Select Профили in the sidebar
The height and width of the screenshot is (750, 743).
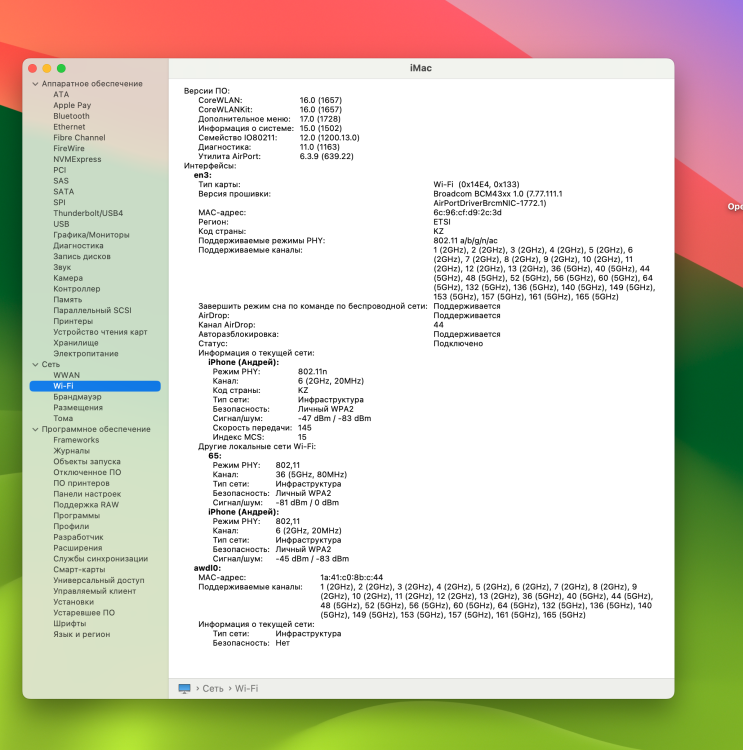tap(71, 527)
